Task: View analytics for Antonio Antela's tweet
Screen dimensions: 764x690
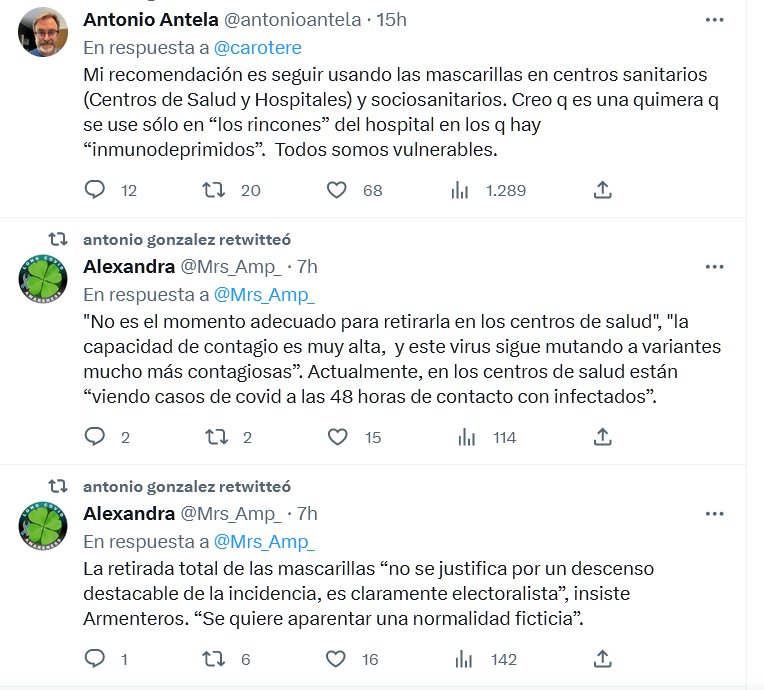Action: pos(461,190)
